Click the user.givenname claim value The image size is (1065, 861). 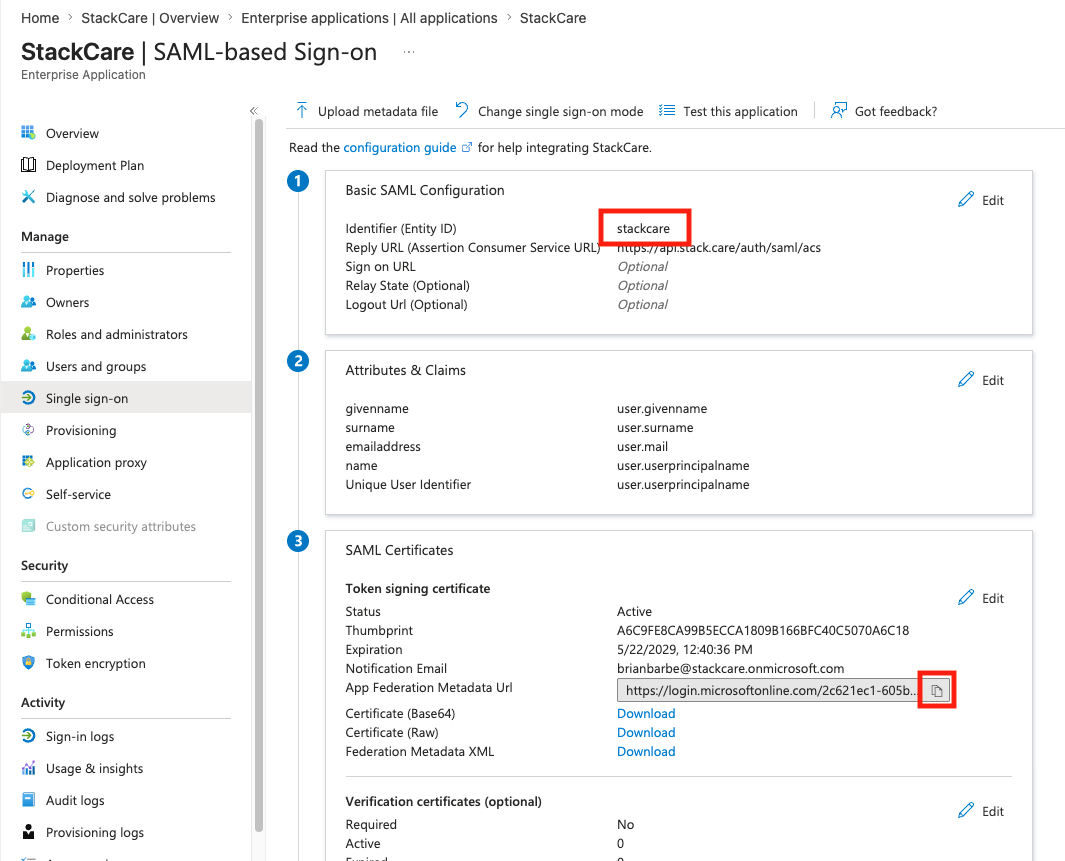[662, 408]
